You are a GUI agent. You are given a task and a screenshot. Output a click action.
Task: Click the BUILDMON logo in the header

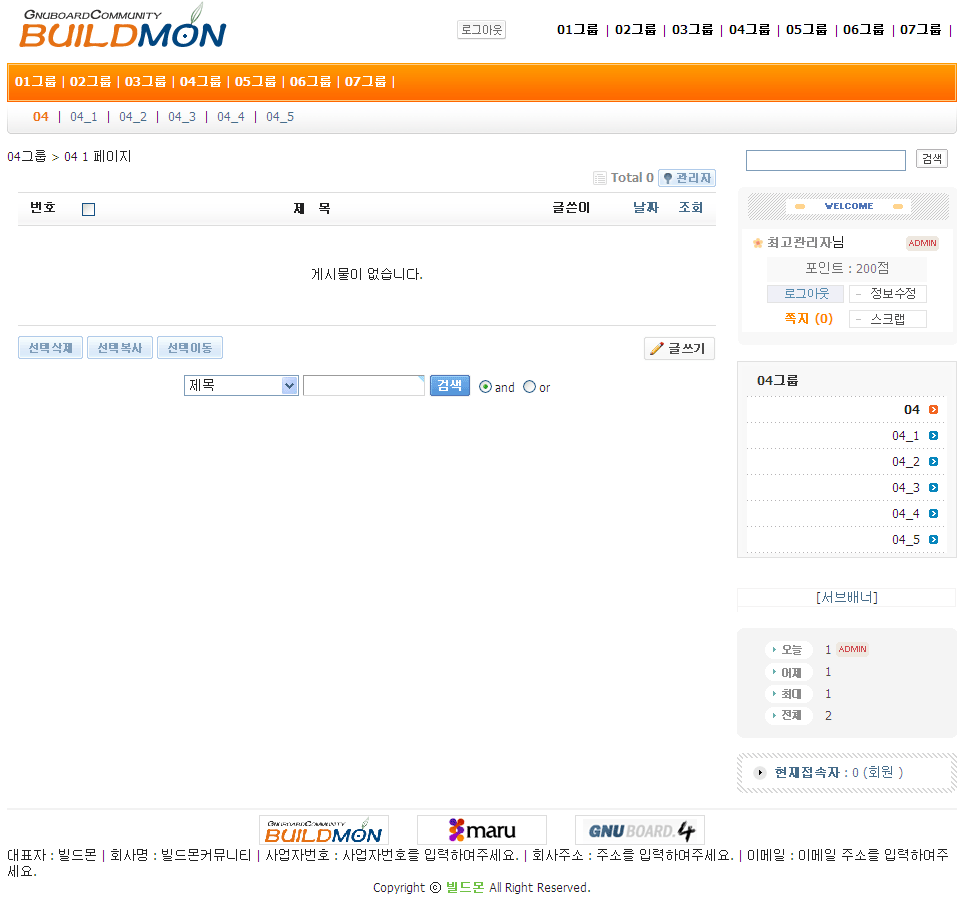[x=122, y=27]
